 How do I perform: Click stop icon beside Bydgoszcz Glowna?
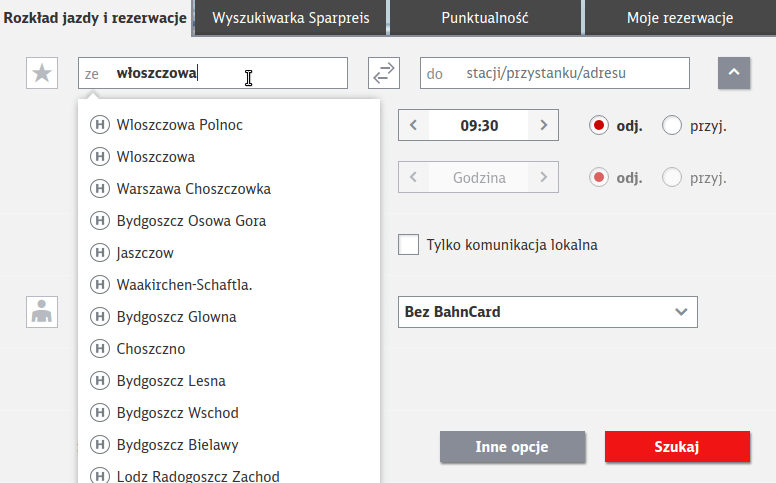point(99,317)
